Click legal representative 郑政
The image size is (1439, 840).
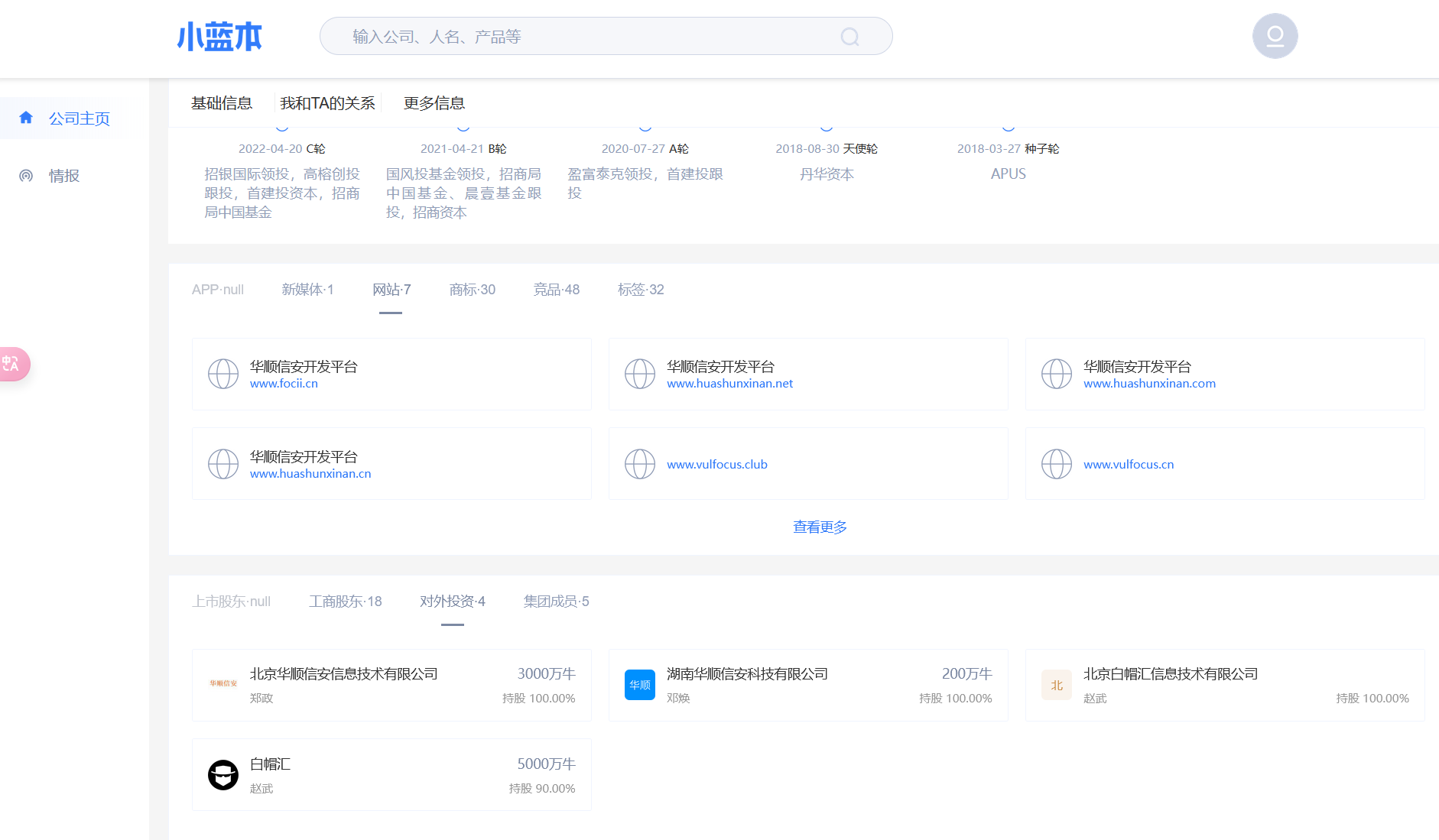(x=261, y=699)
